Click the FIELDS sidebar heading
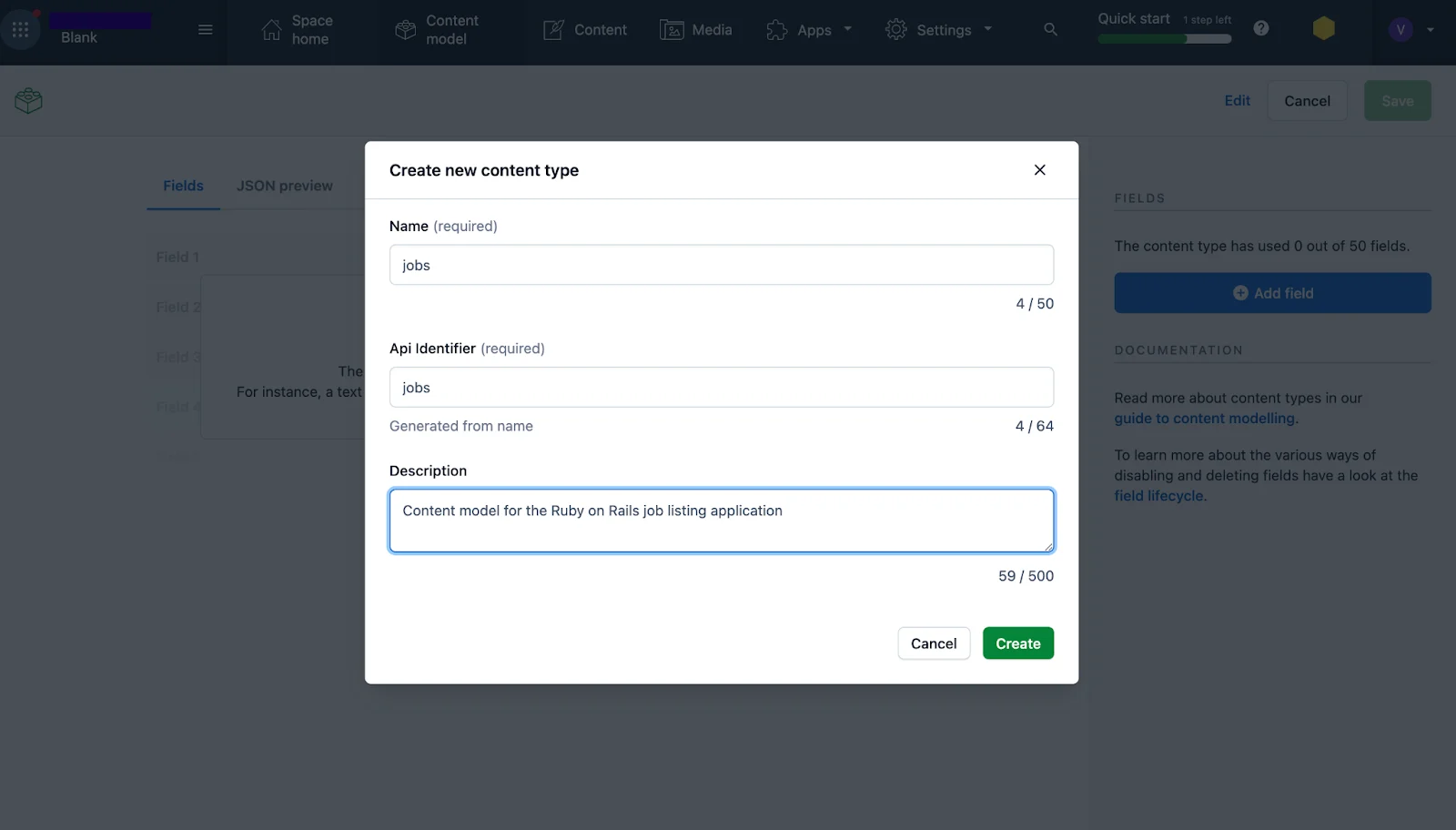1456x830 pixels. (1139, 198)
